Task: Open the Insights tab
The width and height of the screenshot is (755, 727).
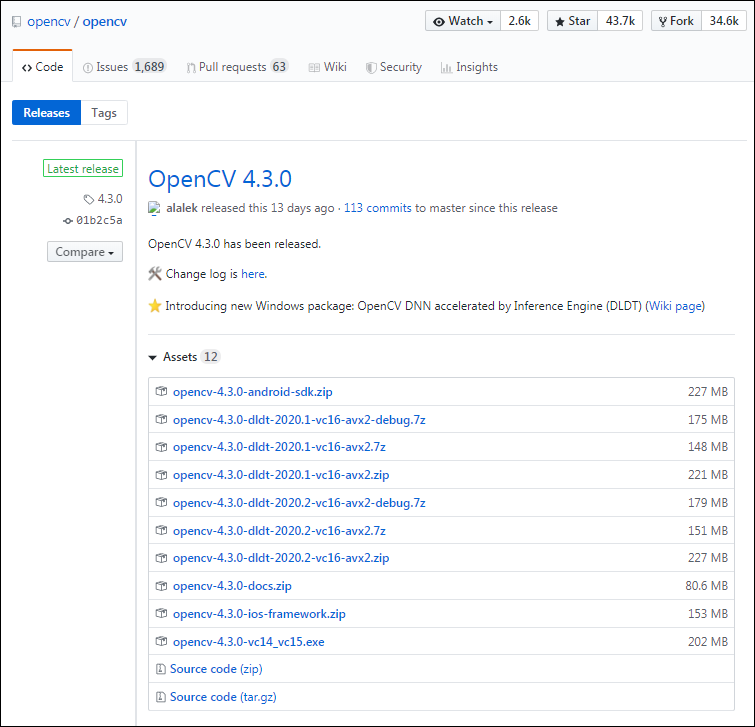Action: pyautogui.click(x=469, y=67)
